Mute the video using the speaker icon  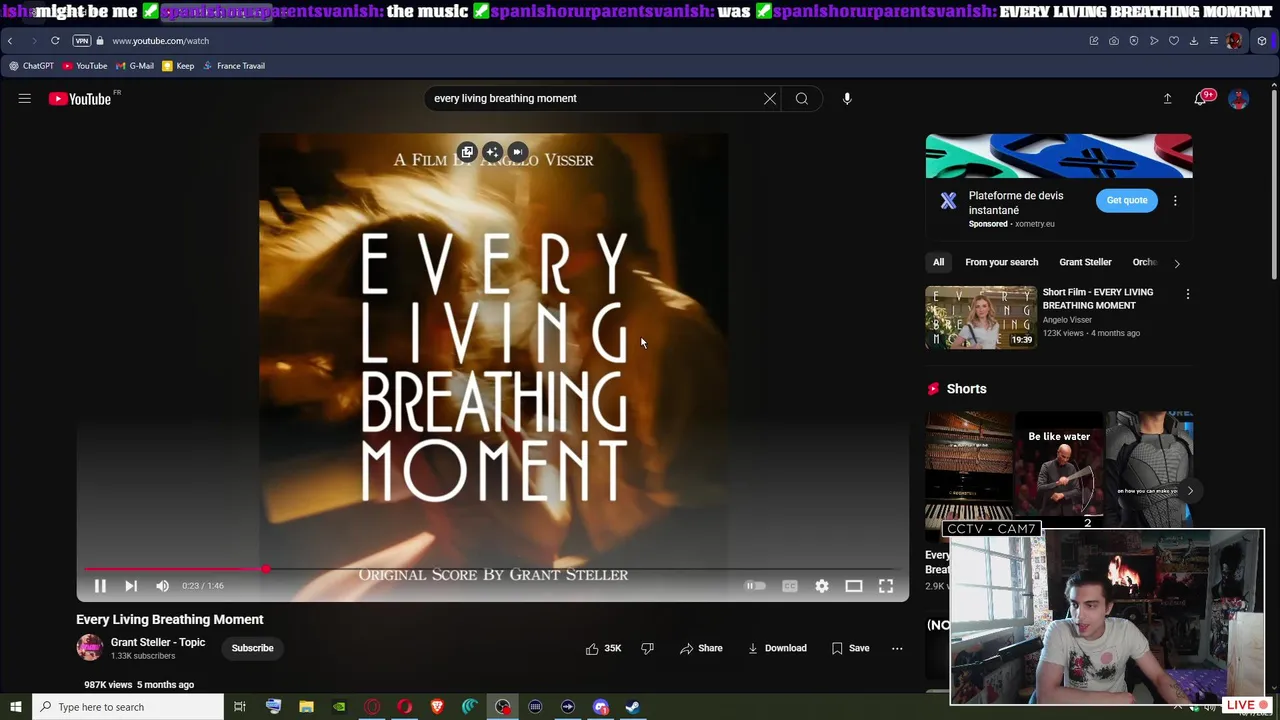pyautogui.click(x=162, y=586)
